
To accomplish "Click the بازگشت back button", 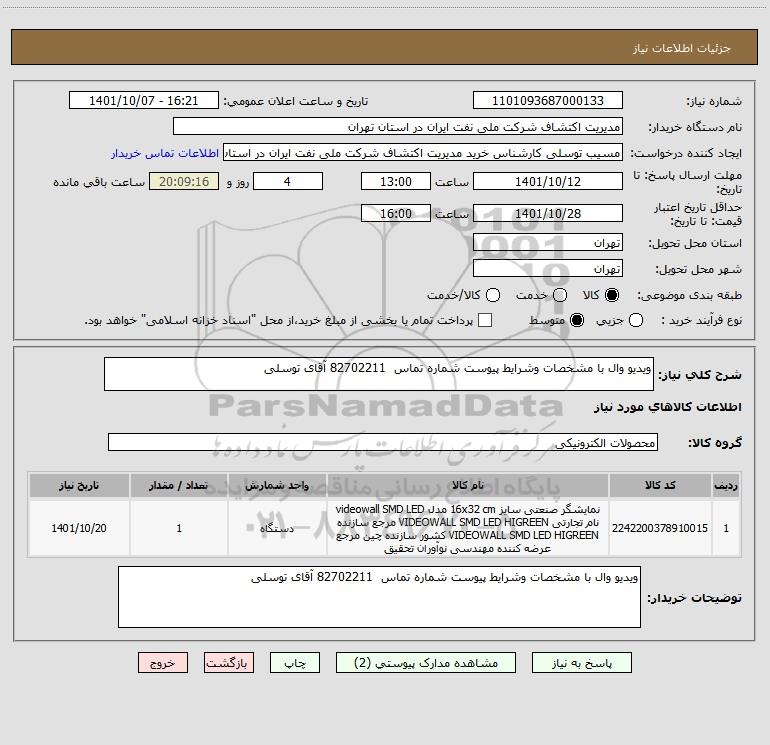I will click(229, 663).
